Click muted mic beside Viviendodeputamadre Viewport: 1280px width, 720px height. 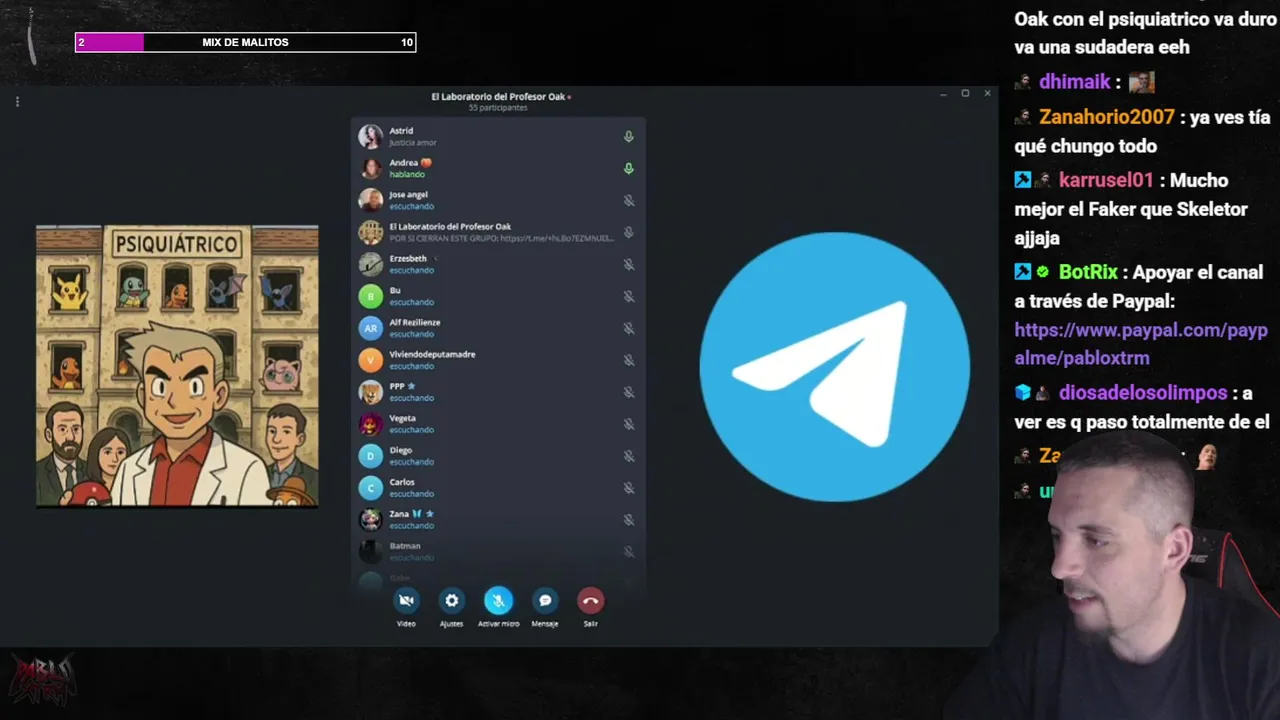(629, 361)
